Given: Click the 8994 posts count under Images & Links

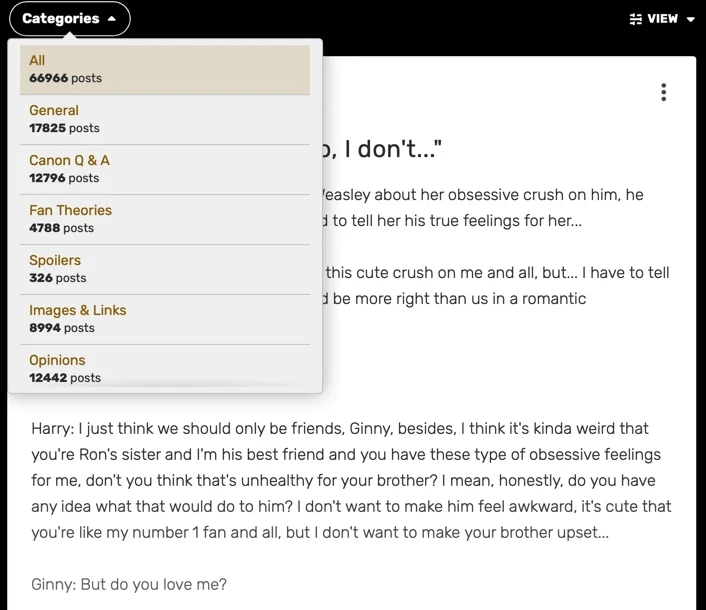Looking at the screenshot, I should tap(62, 328).
